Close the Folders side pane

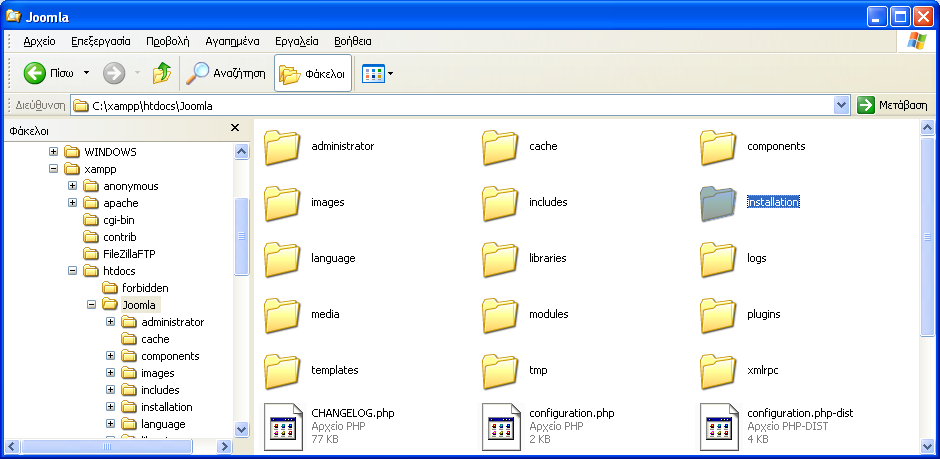[x=235, y=128]
